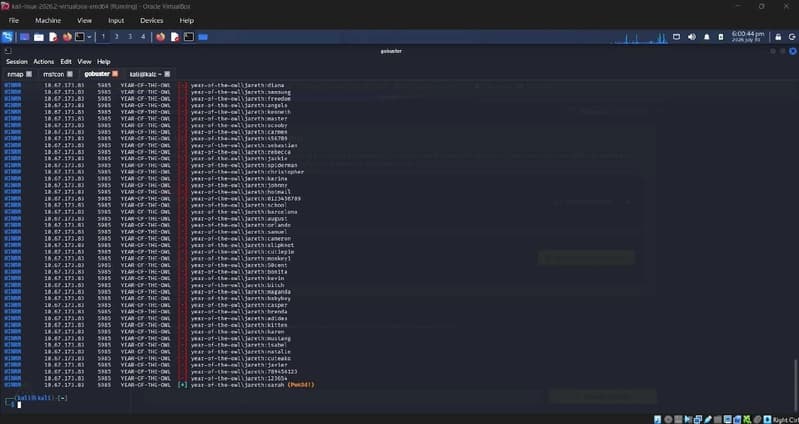799x424 pixels.
Task: Click the blue terminal window close button
Action: click(792, 51)
